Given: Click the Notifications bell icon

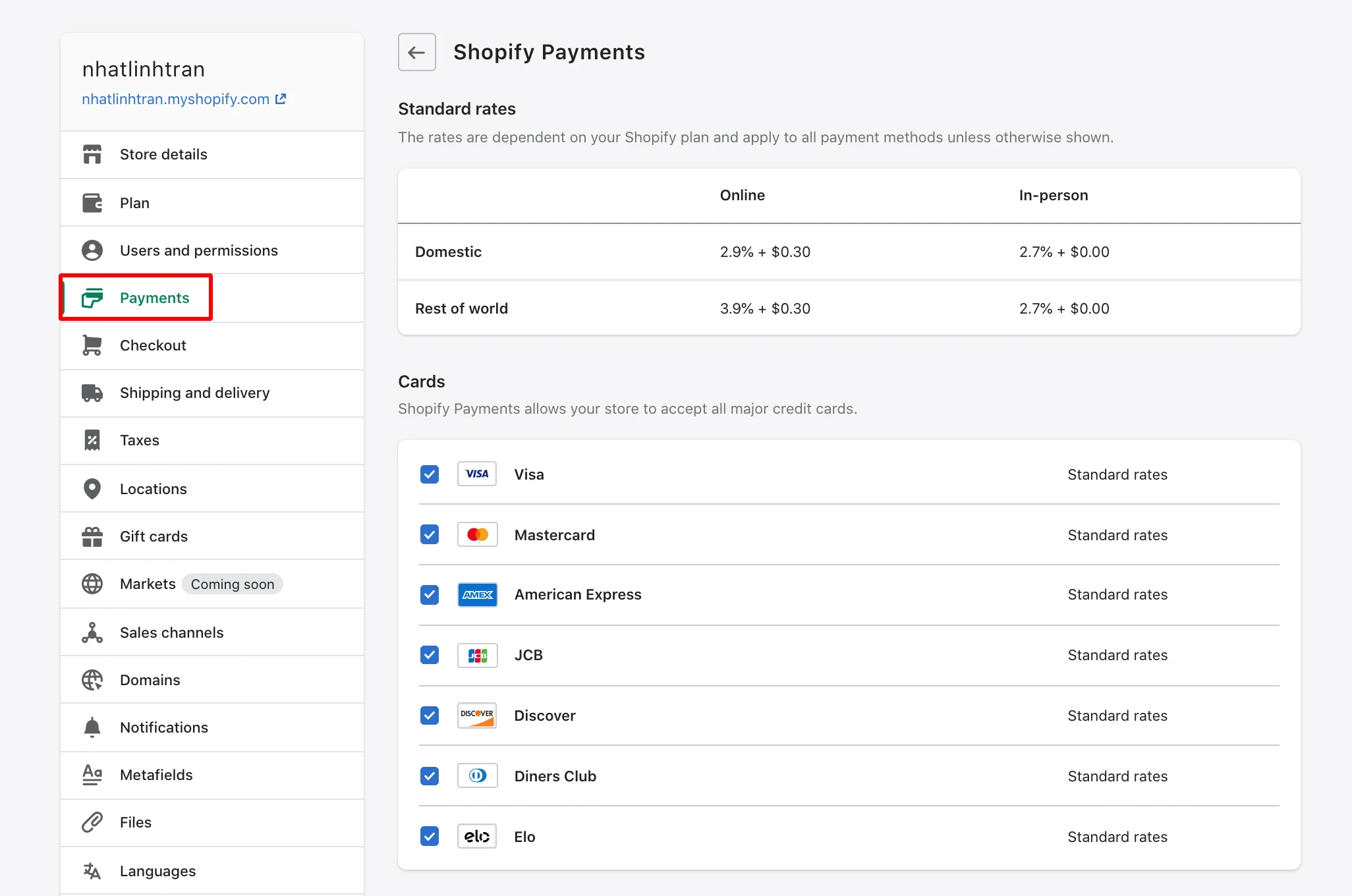Looking at the screenshot, I should pos(92,727).
